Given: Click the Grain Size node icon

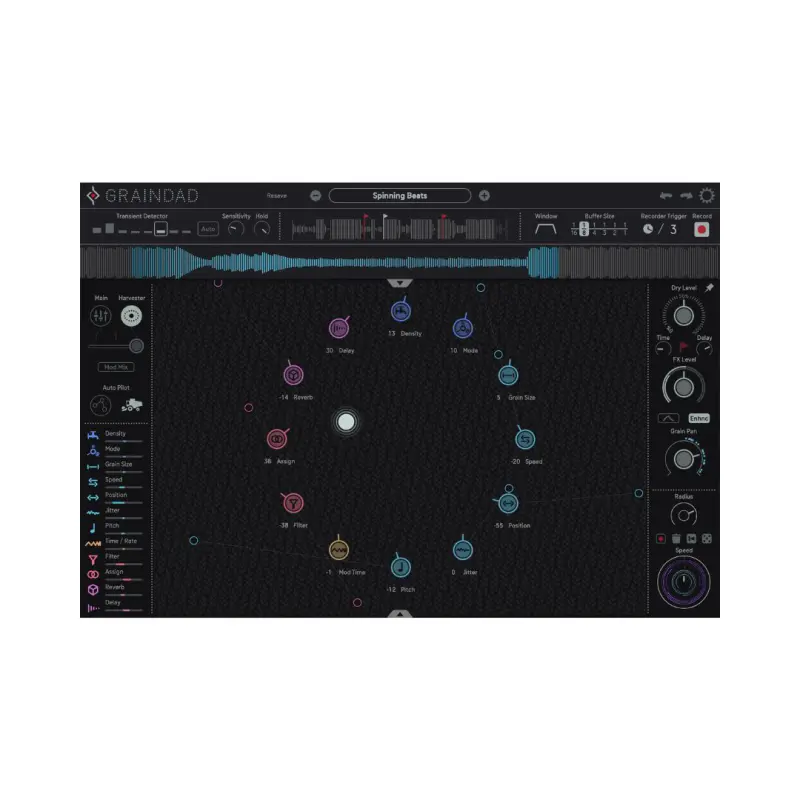Looking at the screenshot, I should coord(508,376).
